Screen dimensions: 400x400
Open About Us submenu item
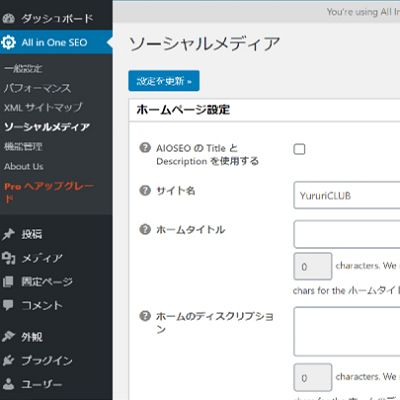(x=24, y=166)
